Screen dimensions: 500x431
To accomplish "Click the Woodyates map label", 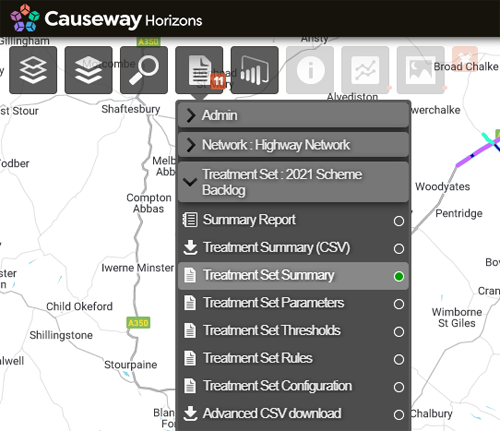I will pos(443,187).
